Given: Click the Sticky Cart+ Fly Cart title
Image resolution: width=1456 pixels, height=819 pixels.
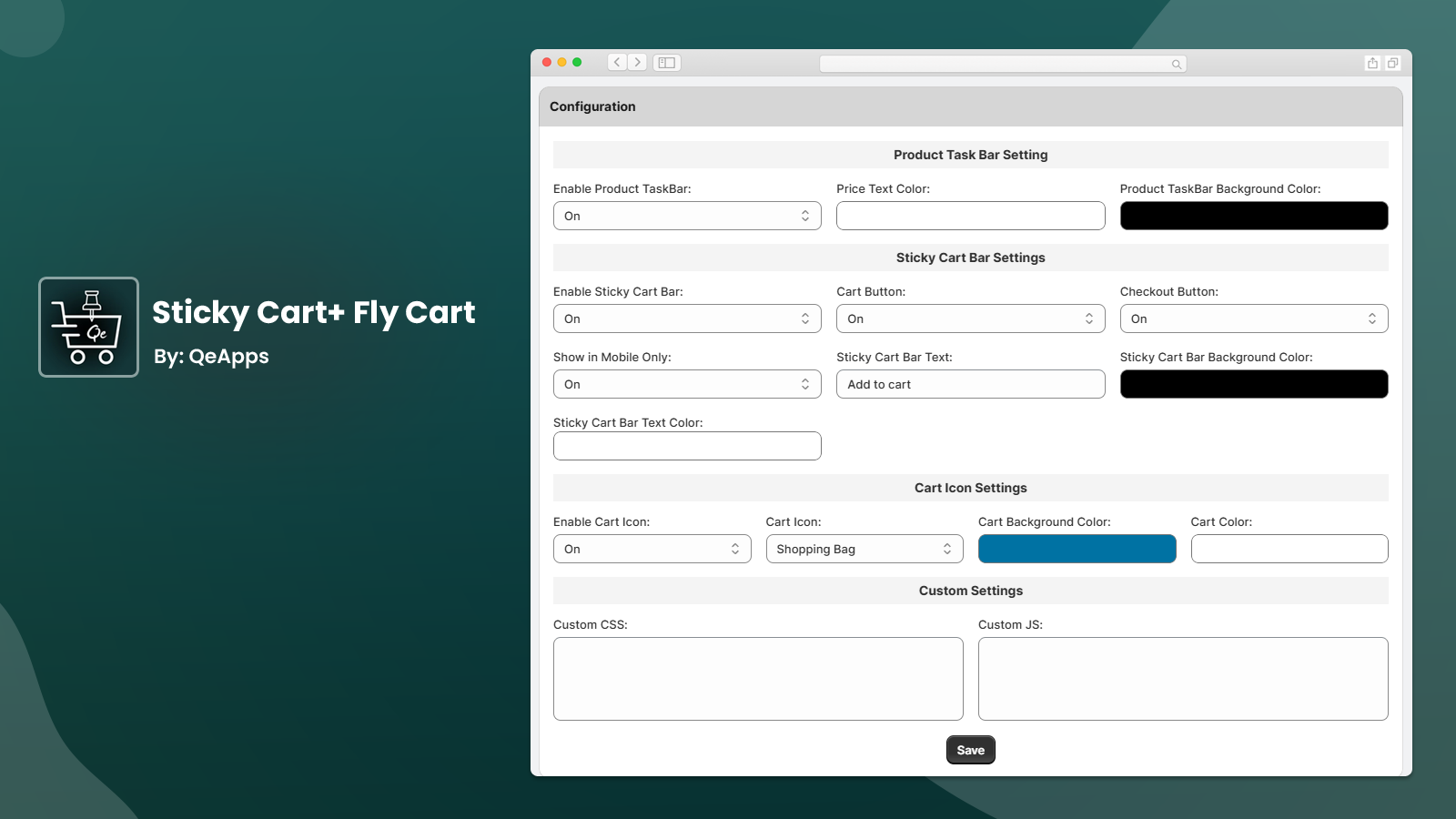Looking at the screenshot, I should pyautogui.click(x=314, y=312).
